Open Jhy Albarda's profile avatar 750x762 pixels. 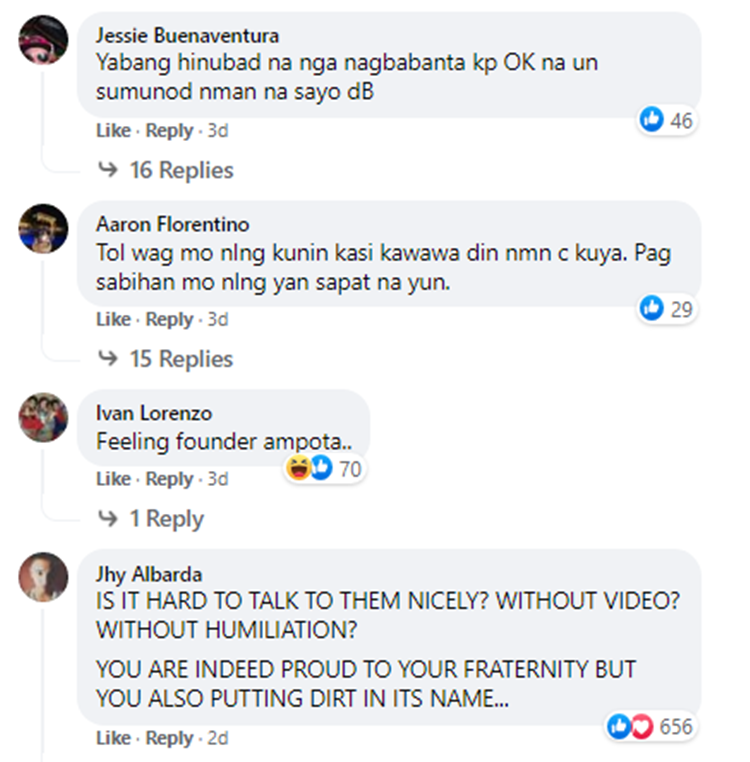[43, 577]
